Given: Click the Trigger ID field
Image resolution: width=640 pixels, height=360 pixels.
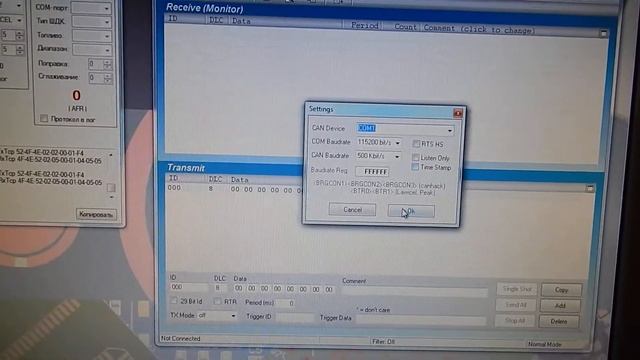Looking at the screenshot, I should point(295,317).
